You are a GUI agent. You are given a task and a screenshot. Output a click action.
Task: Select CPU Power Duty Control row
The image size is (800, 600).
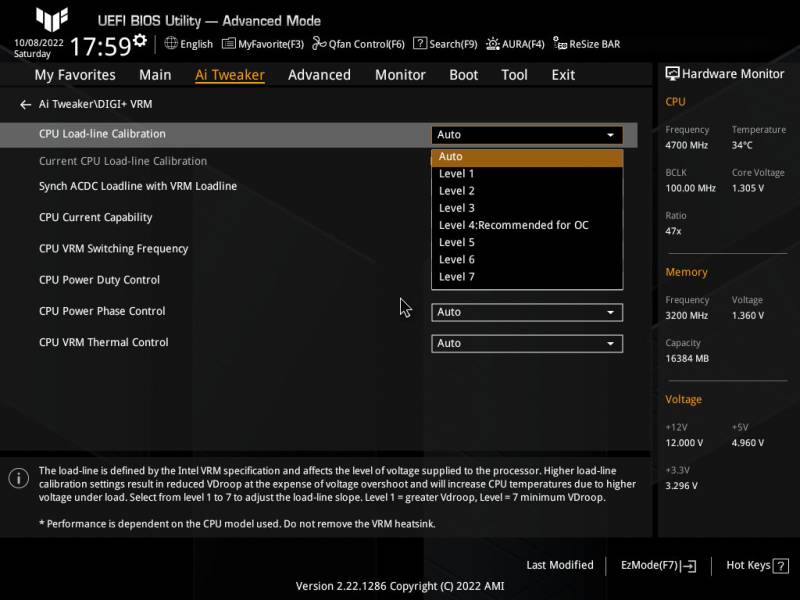click(x=99, y=280)
